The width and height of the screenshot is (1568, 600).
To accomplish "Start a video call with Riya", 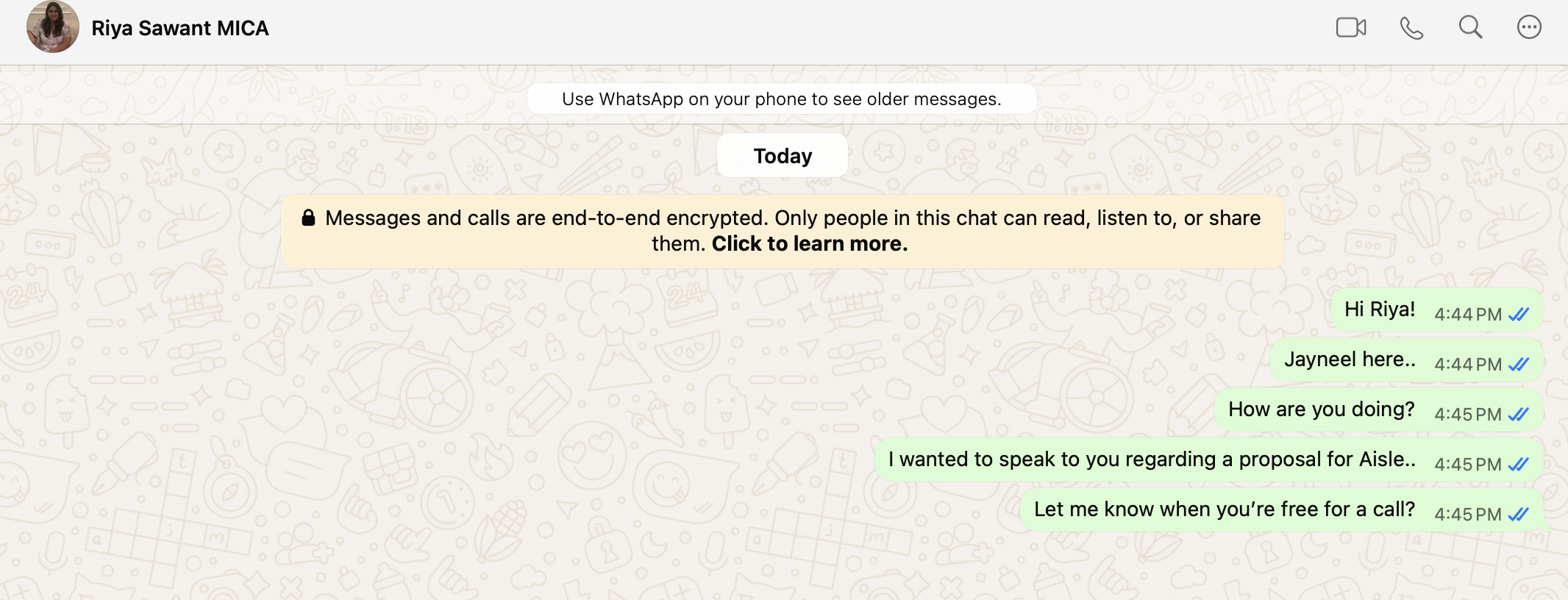I will [x=1351, y=28].
